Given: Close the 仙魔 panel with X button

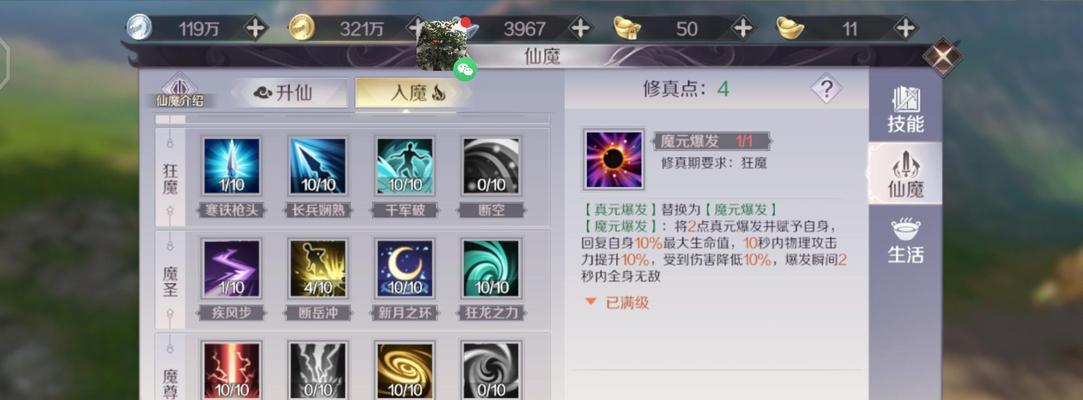Looking at the screenshot, I should (x=942, y=57).
